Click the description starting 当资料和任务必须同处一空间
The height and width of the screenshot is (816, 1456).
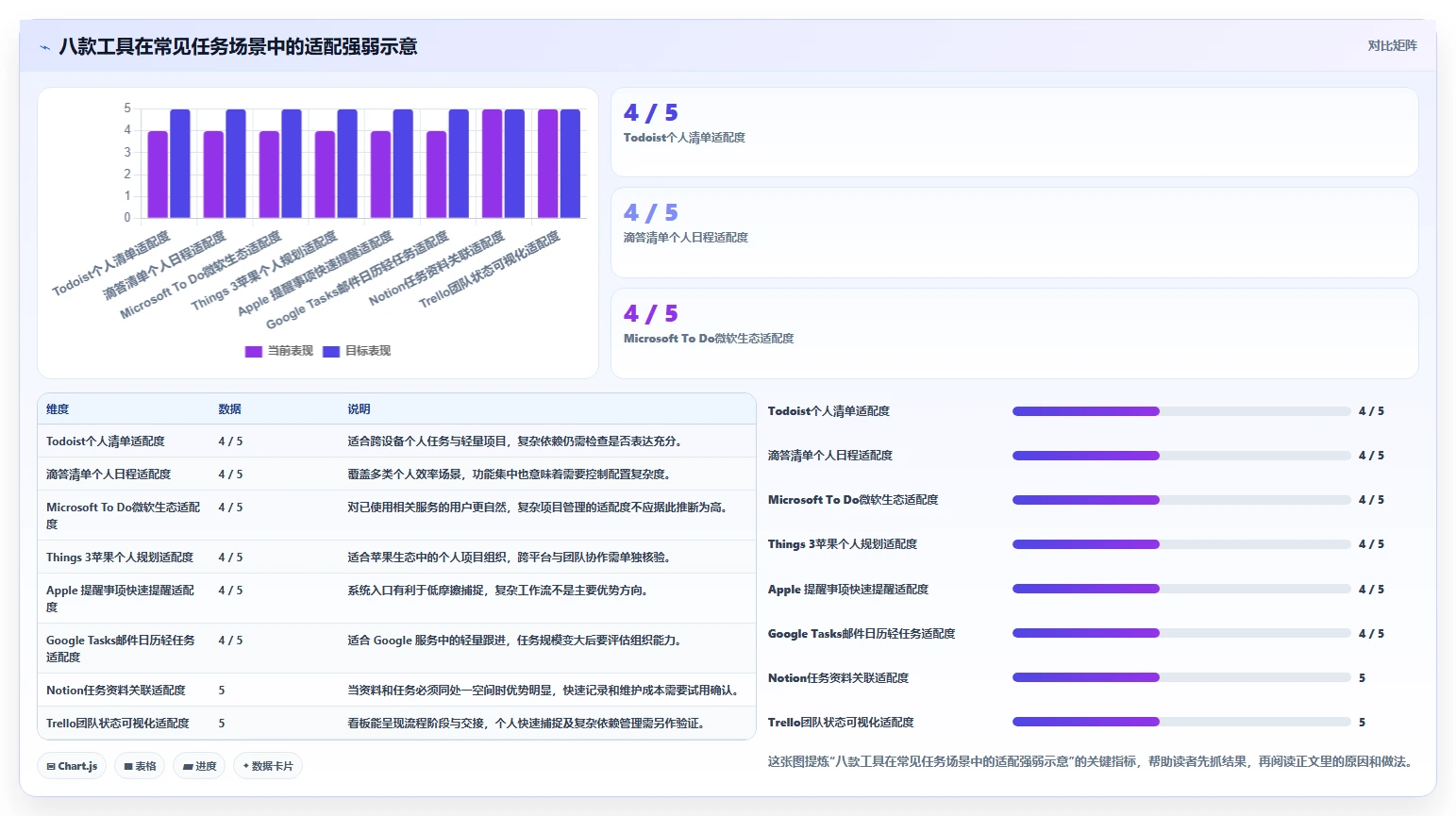point(545,691)
